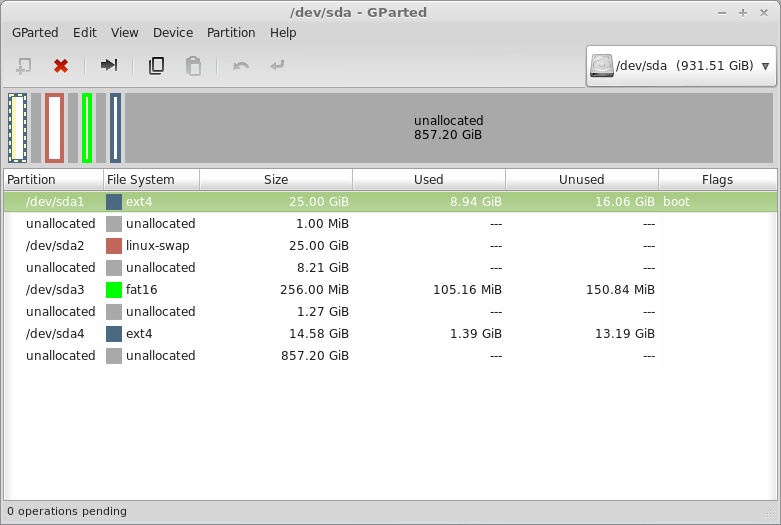Open the Edit menu
Viewport: 781px width, 525px height.
tap(85, 33)
